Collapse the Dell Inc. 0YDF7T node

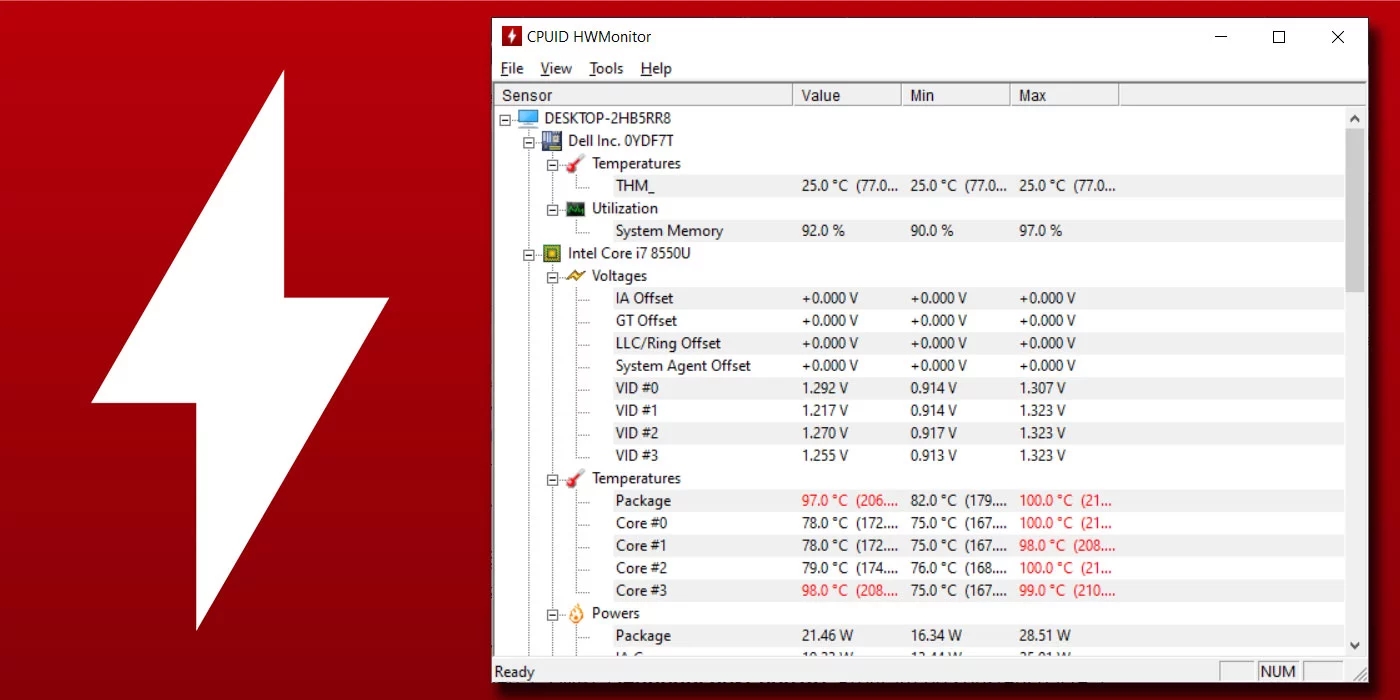pyautogui.click(x=529, y=142)
